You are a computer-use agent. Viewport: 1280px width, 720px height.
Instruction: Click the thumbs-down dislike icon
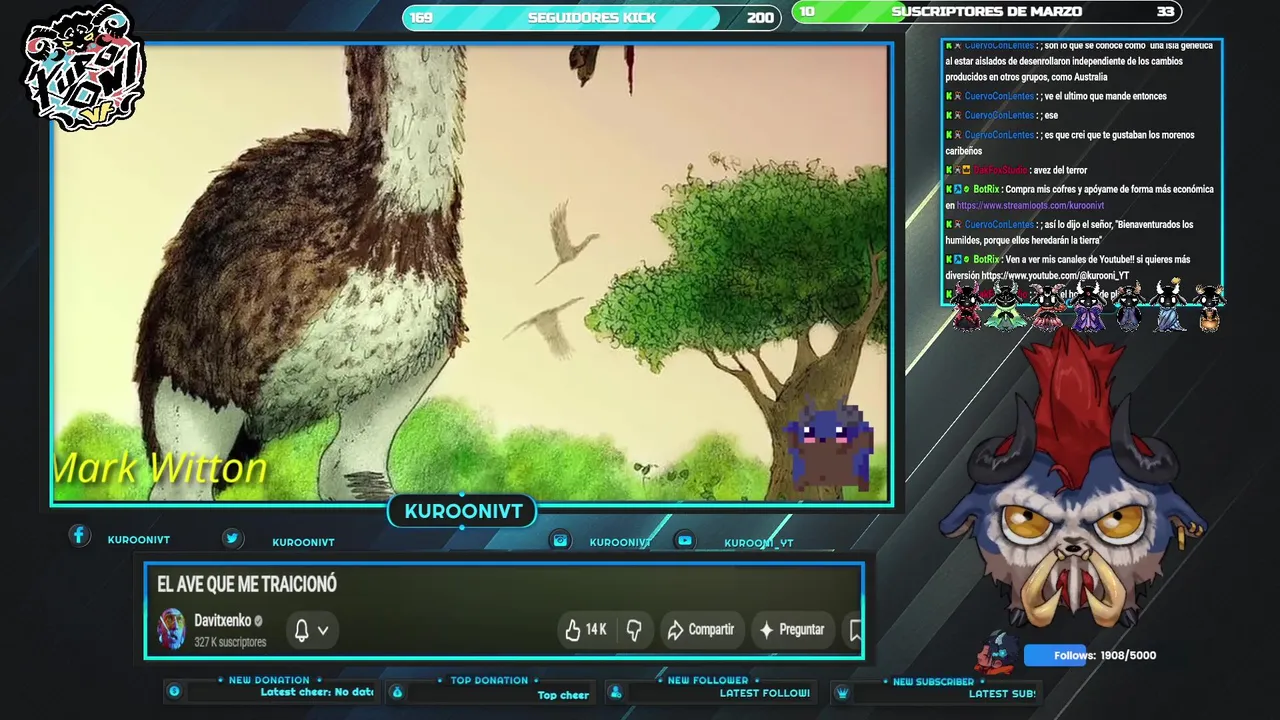pos(634,630)
